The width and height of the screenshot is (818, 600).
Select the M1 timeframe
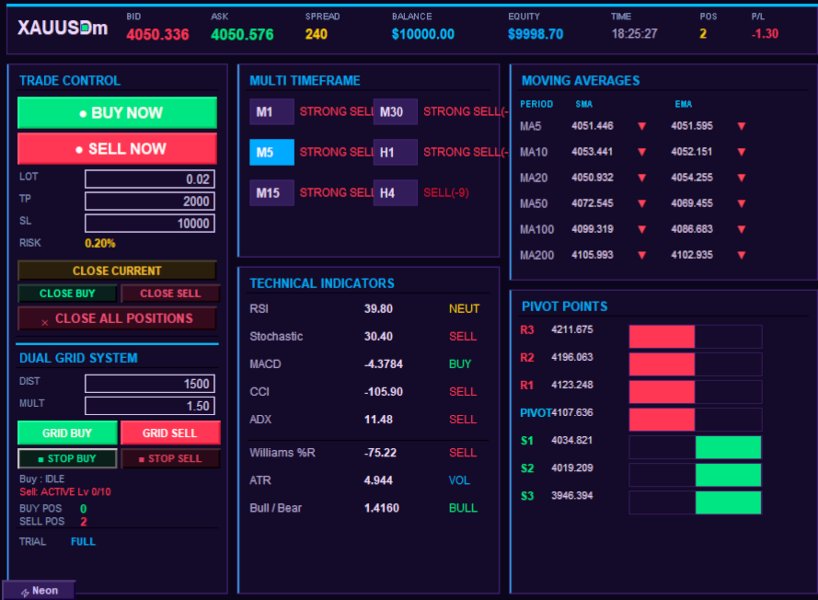pos(271,112)
